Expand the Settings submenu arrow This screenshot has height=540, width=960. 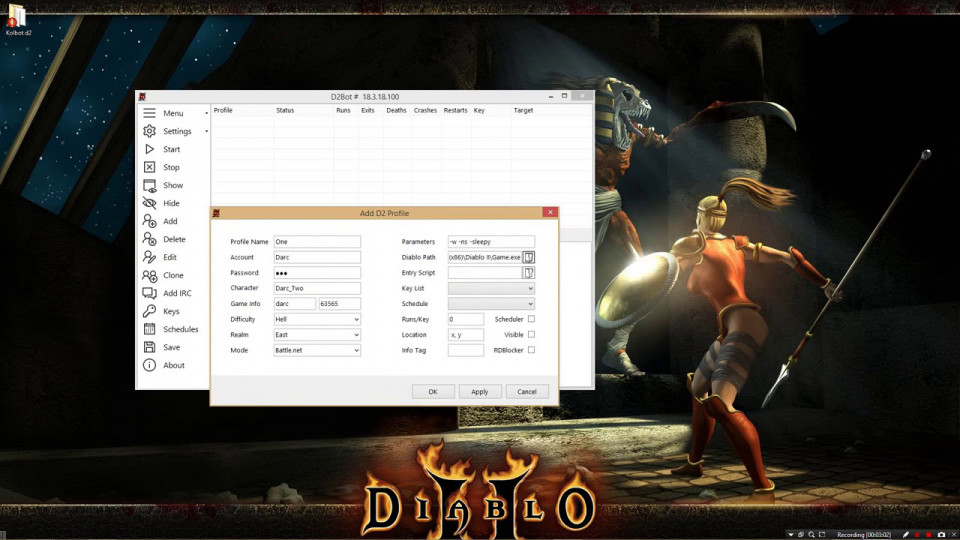click(206, 131)
